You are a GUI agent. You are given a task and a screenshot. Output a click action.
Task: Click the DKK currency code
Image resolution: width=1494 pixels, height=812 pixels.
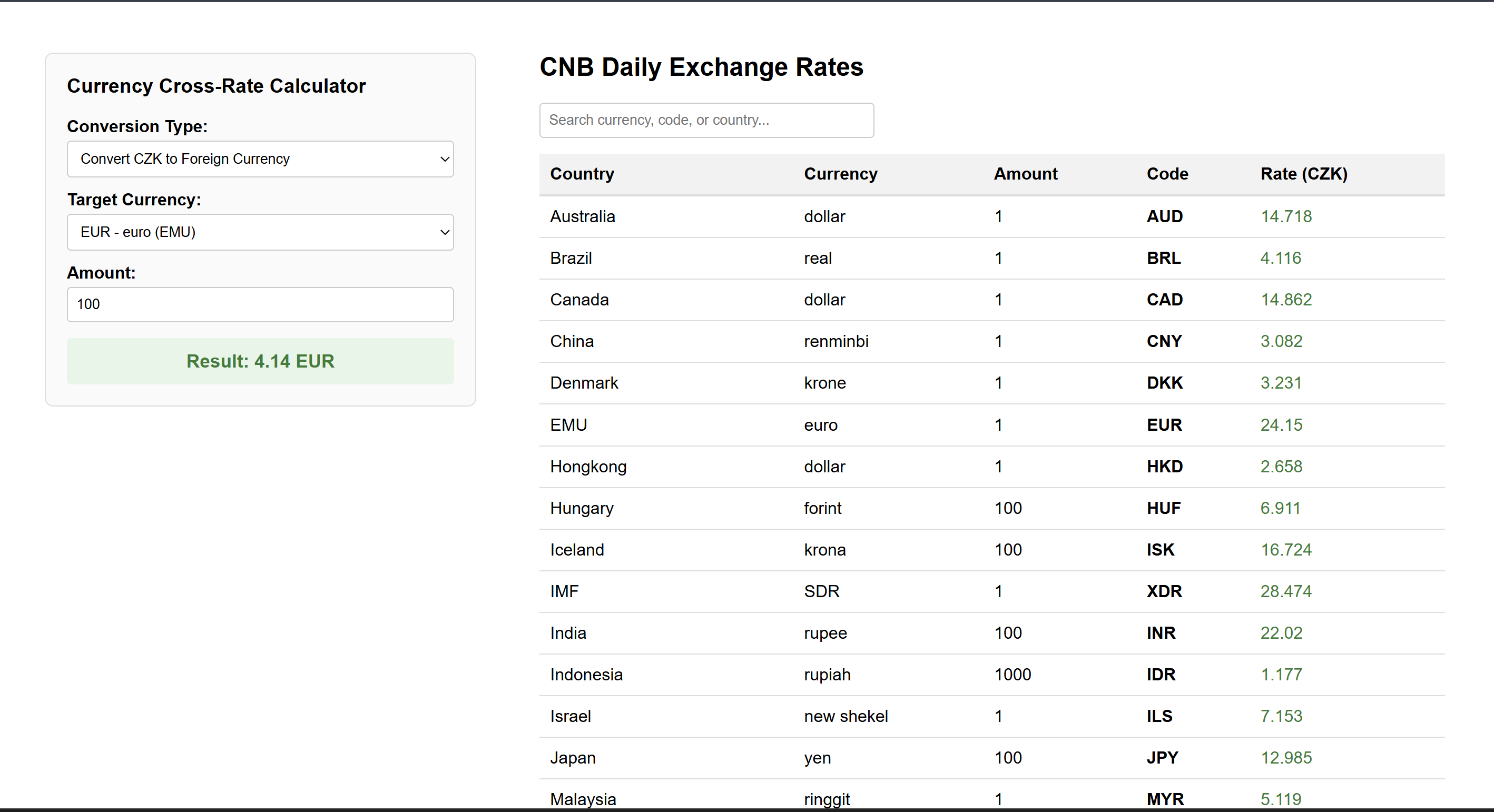tap(1165, 383)
